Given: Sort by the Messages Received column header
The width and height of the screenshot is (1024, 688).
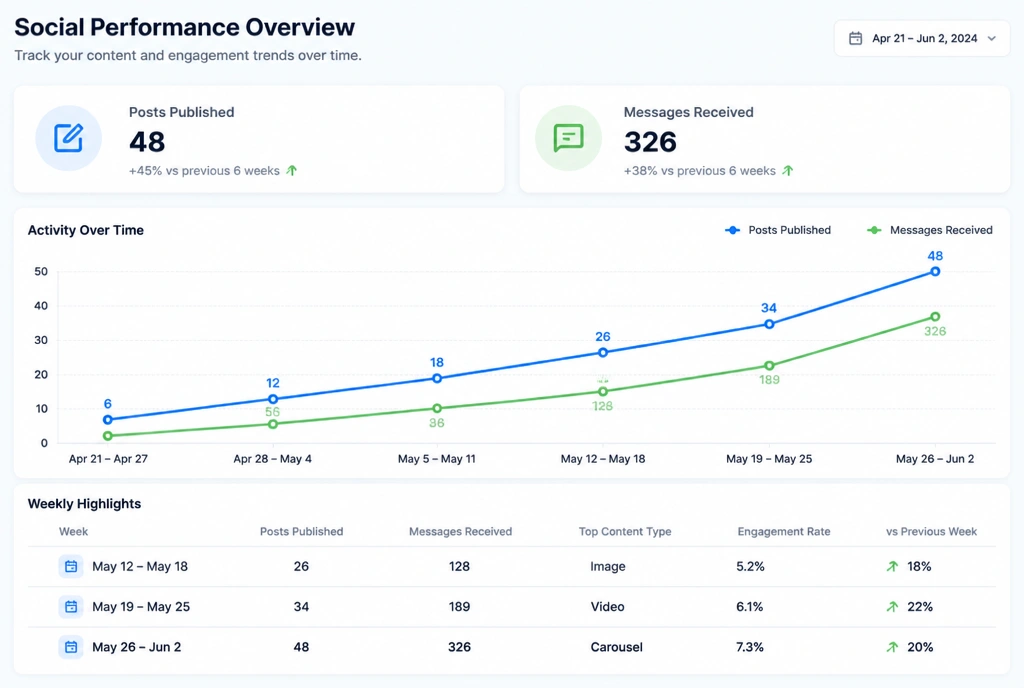Looking at the screenshot, I should (x=460, y=531).
